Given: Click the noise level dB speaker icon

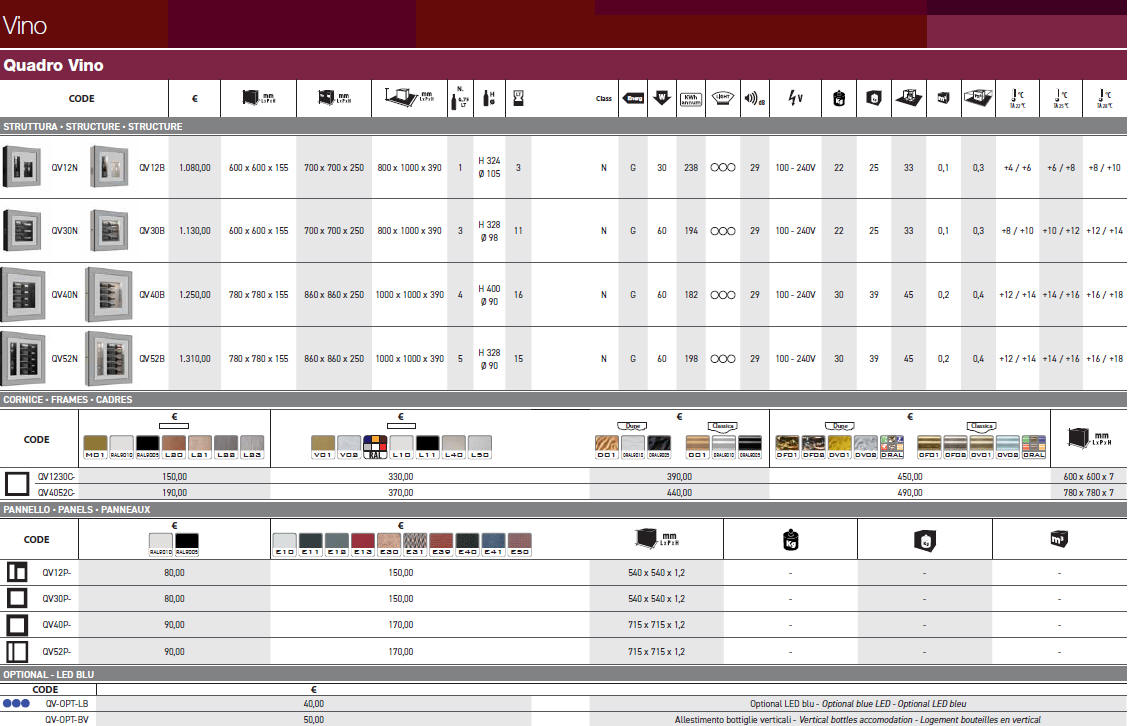Looking at the screenshot, I should coord(755,98).
